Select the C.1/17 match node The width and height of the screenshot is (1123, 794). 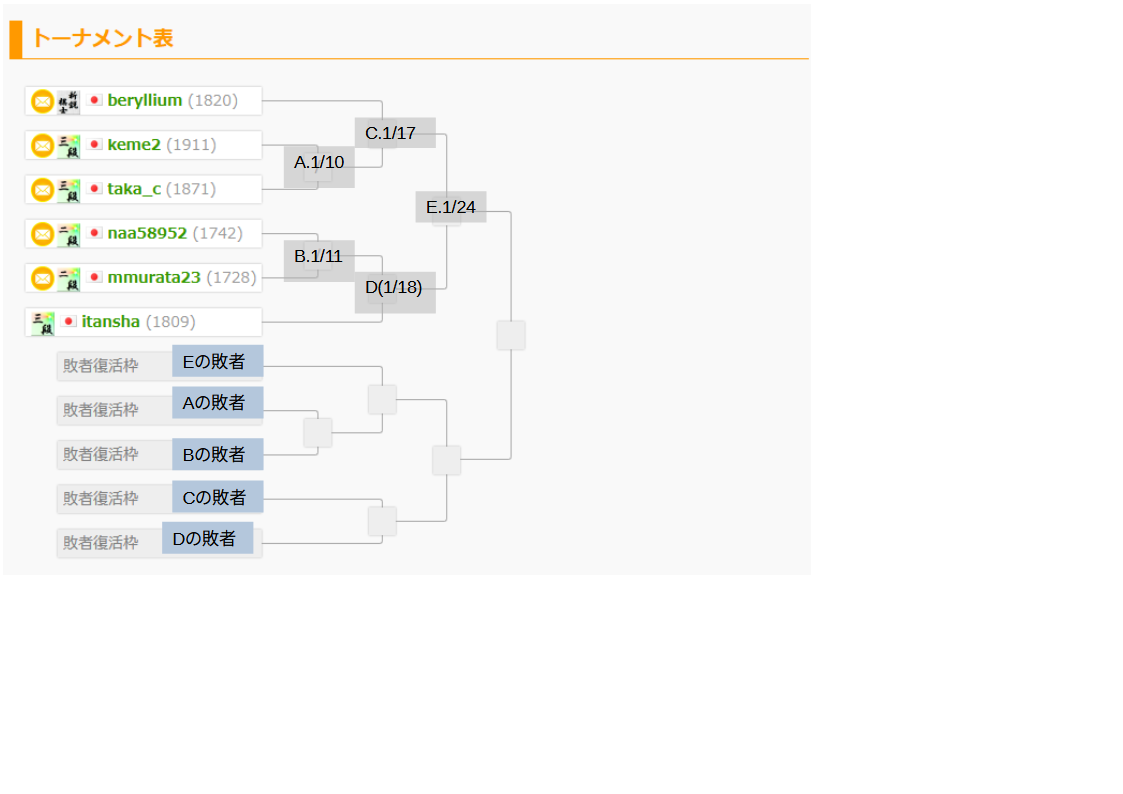[390, 133]
